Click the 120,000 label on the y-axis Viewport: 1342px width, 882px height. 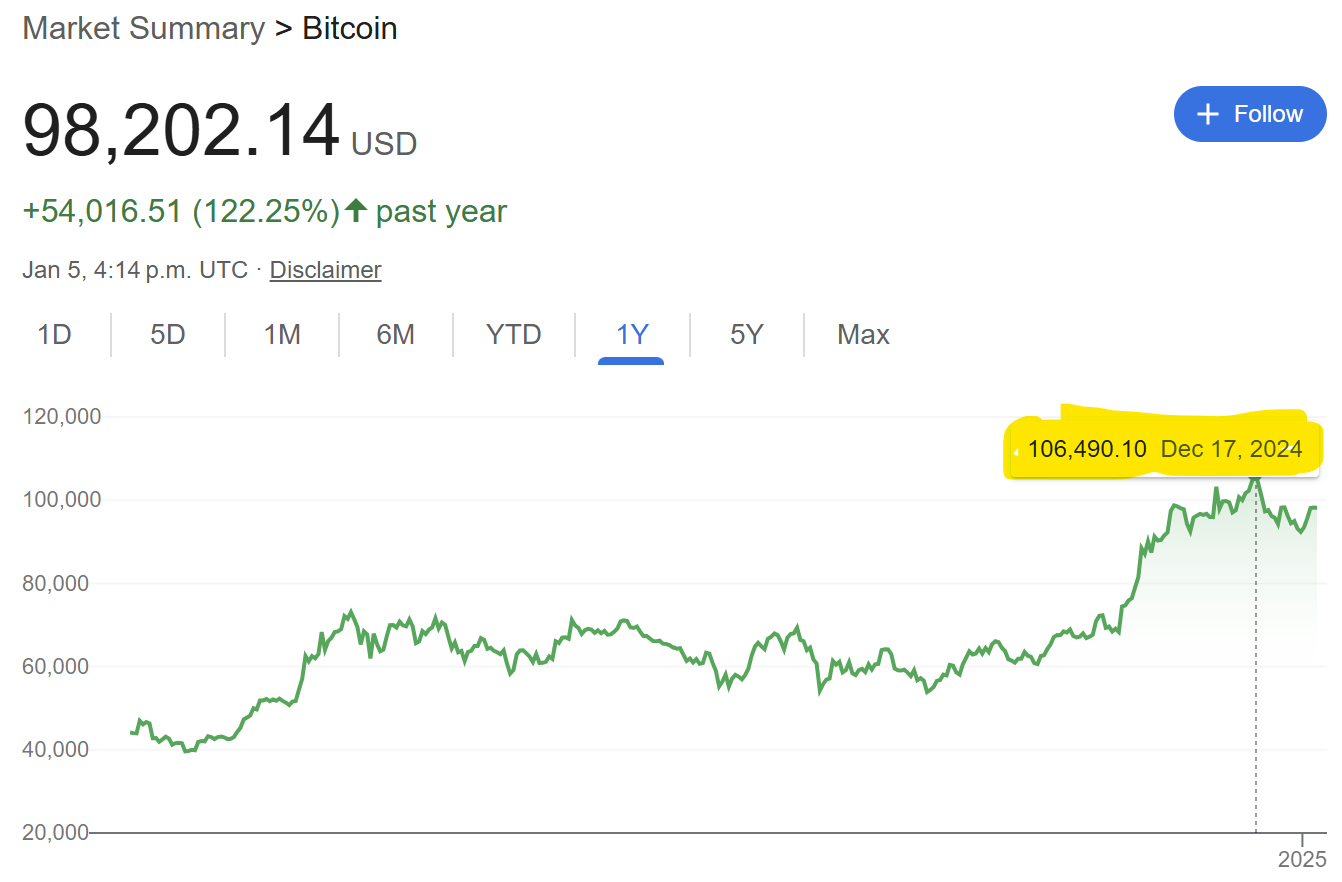(x=61, y=416)
